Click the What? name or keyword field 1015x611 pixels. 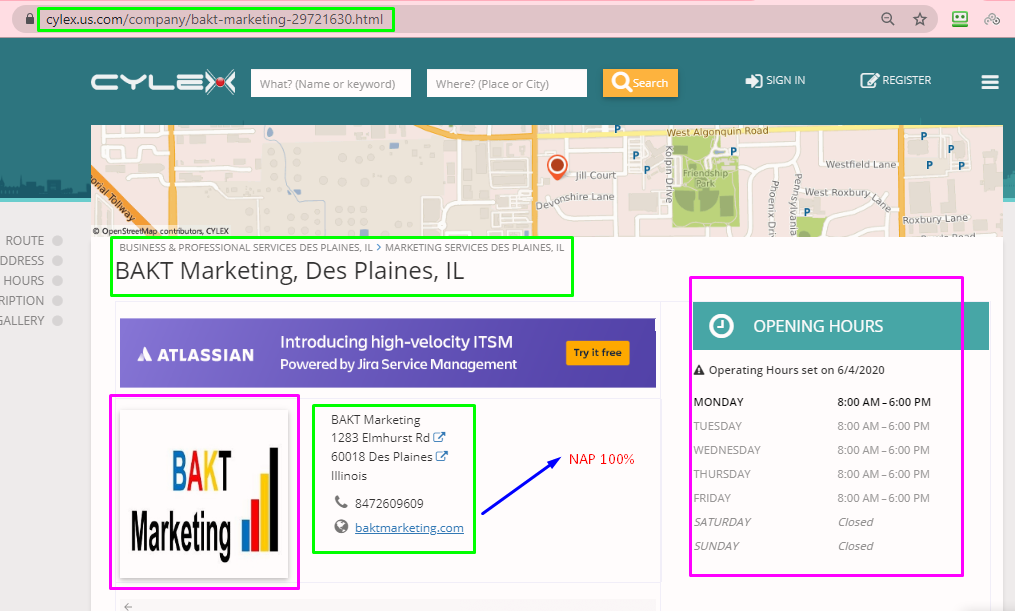[x=330, y=82]
